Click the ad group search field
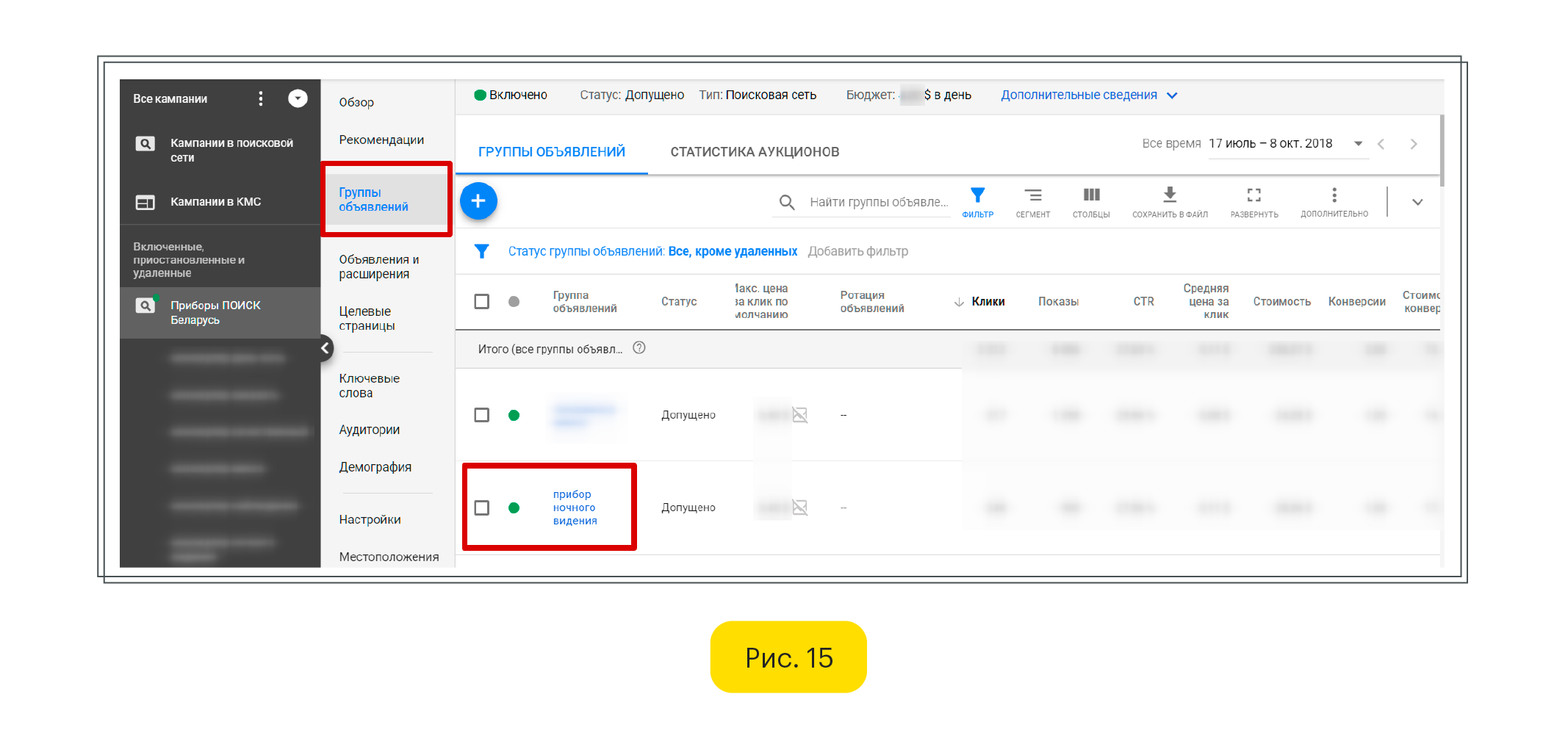This screenshot has height=755, width=1568. [877, 202]
